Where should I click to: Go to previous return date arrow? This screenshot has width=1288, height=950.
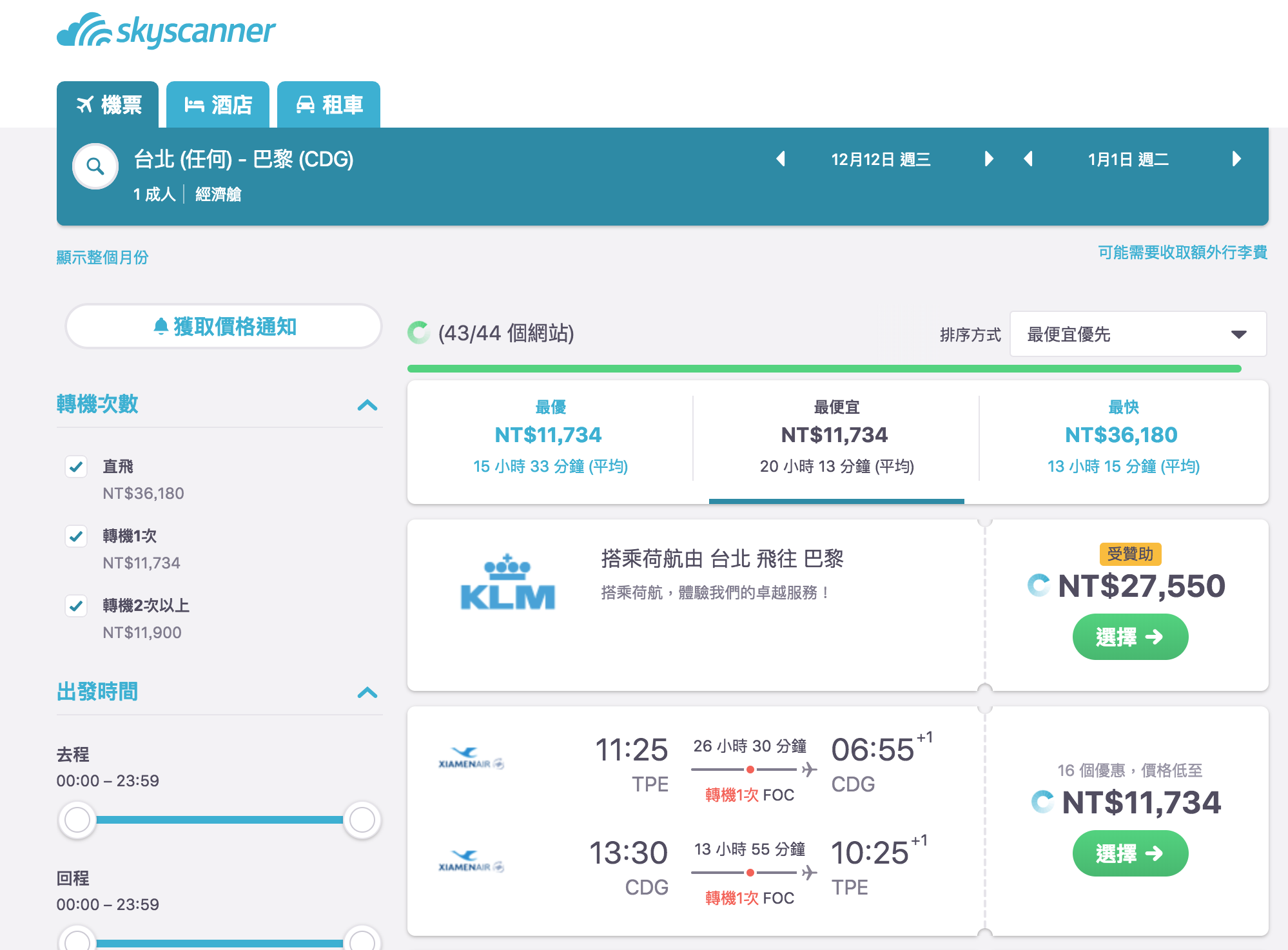pyautogui.click(x=1028, y=159)
